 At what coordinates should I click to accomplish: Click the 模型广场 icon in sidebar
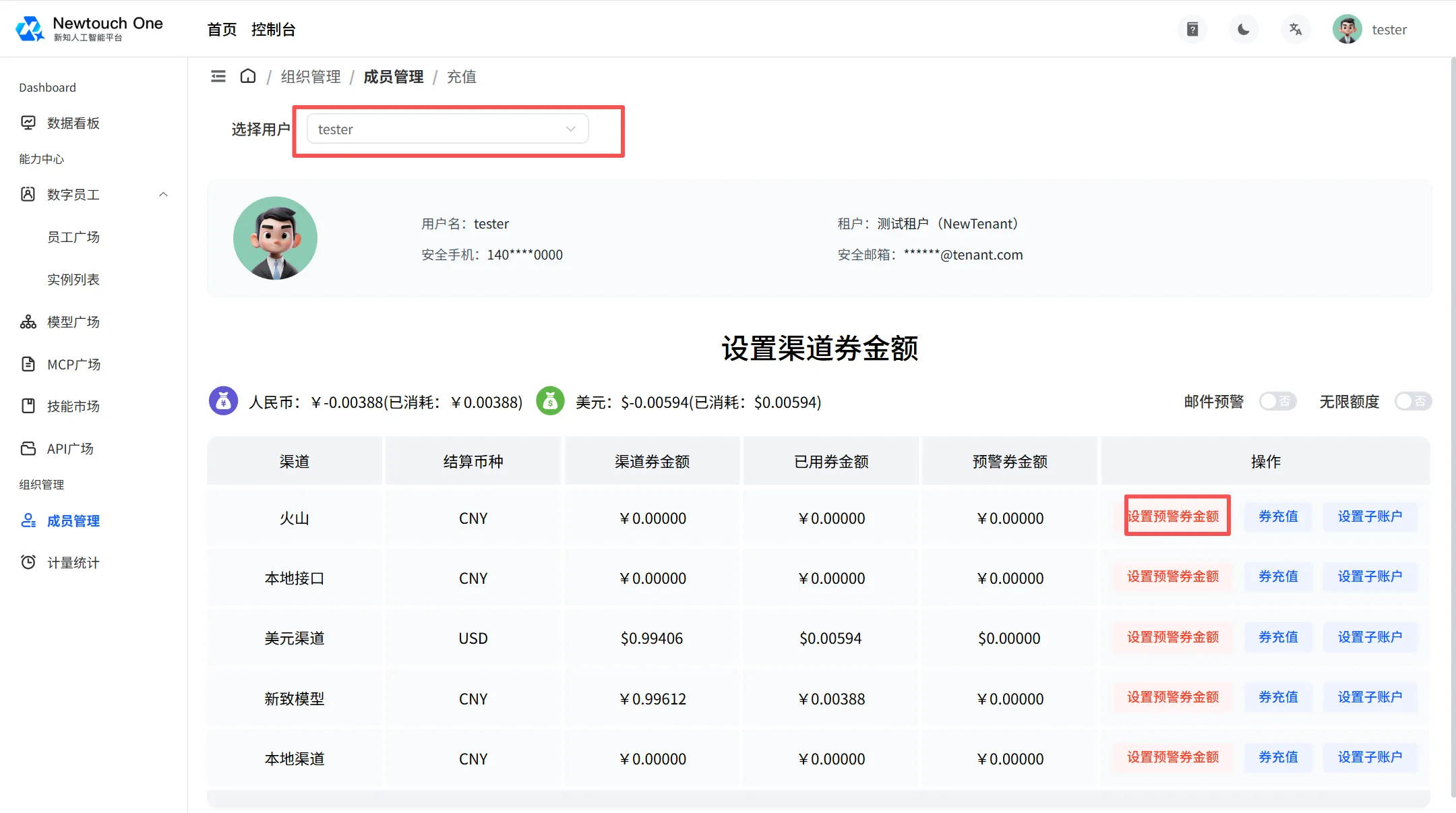[28, 322]
